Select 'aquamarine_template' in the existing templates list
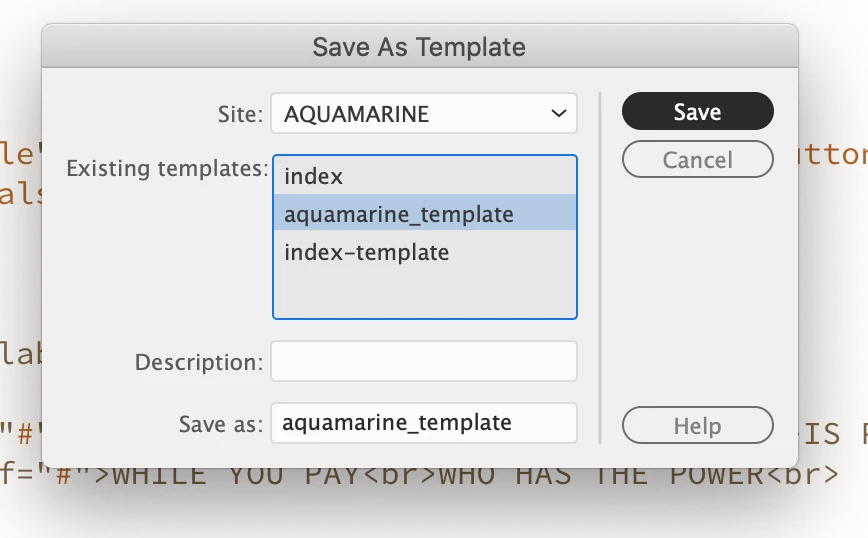Screen dimensions: 868x538 click(398, 214)
